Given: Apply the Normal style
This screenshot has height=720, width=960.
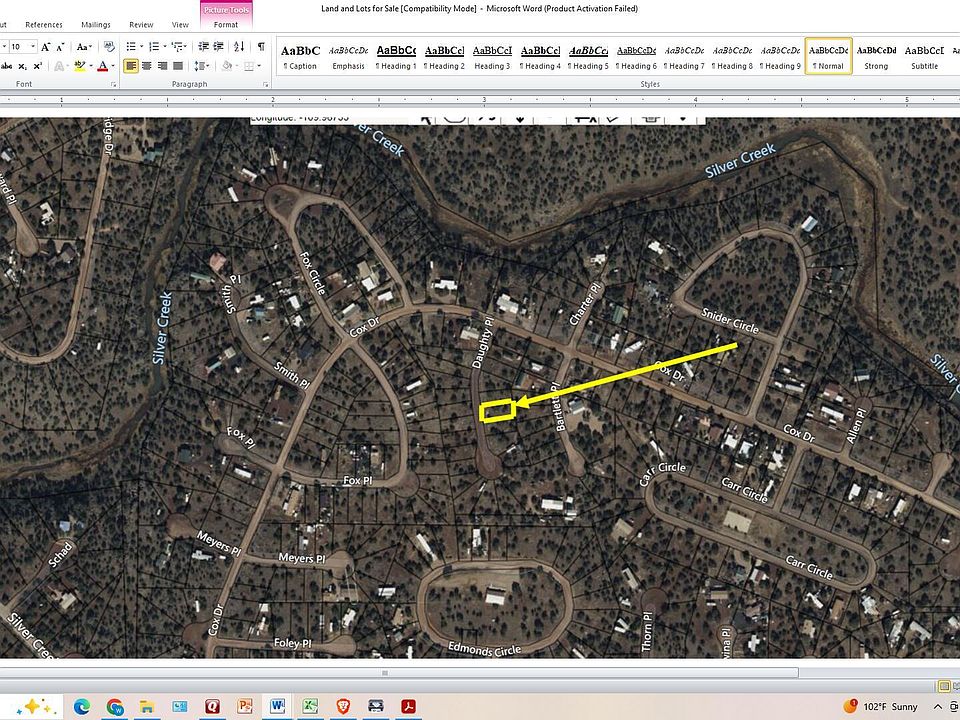Looking at the screenshot, I should (x=828, y=57).
